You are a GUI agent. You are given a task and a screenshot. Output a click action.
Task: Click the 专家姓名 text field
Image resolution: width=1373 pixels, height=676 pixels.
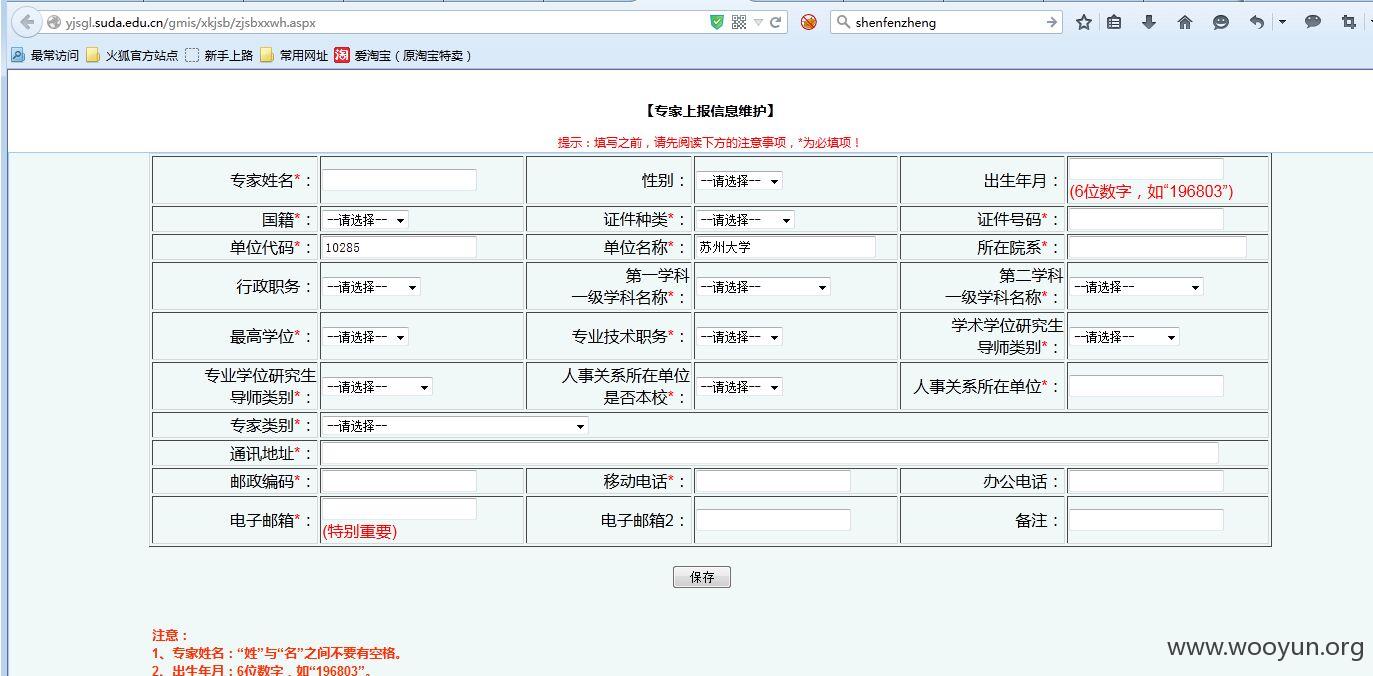[x=399, y=180]
